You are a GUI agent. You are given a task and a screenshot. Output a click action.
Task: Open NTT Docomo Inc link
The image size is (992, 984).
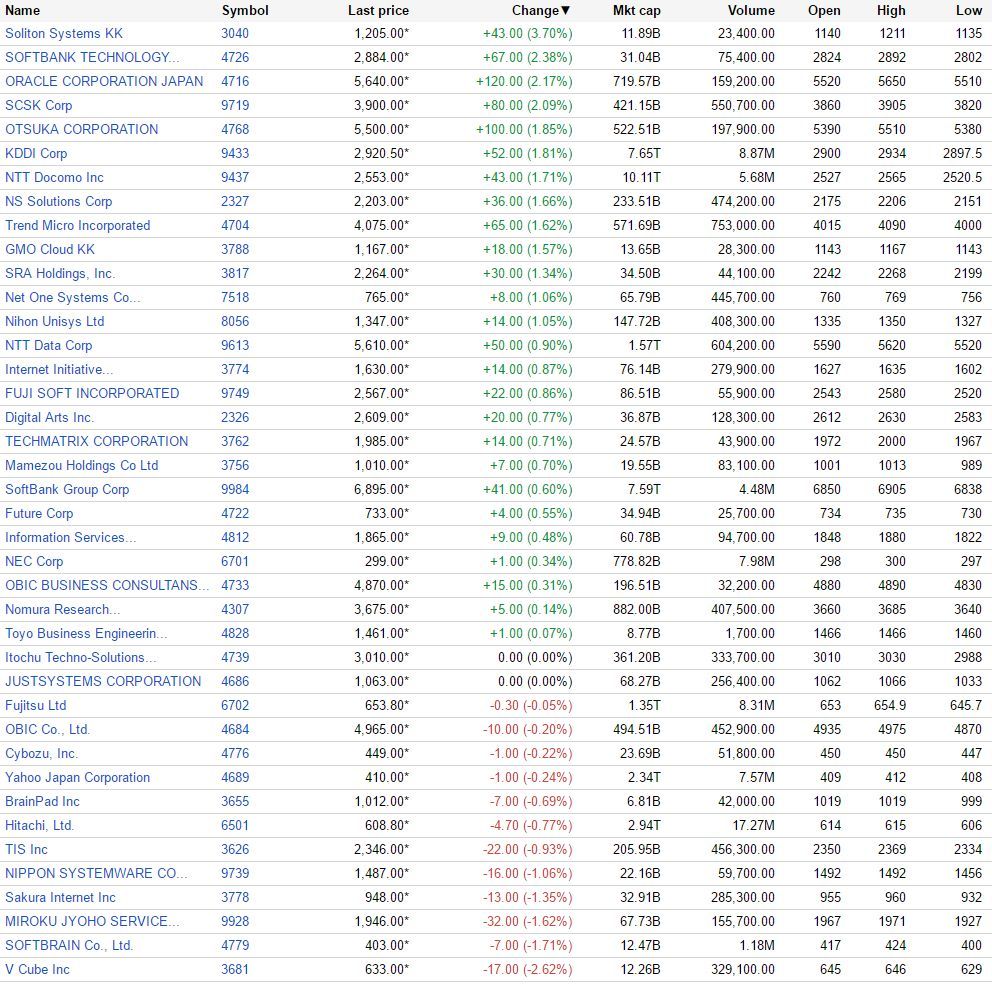tap(54, 178)
